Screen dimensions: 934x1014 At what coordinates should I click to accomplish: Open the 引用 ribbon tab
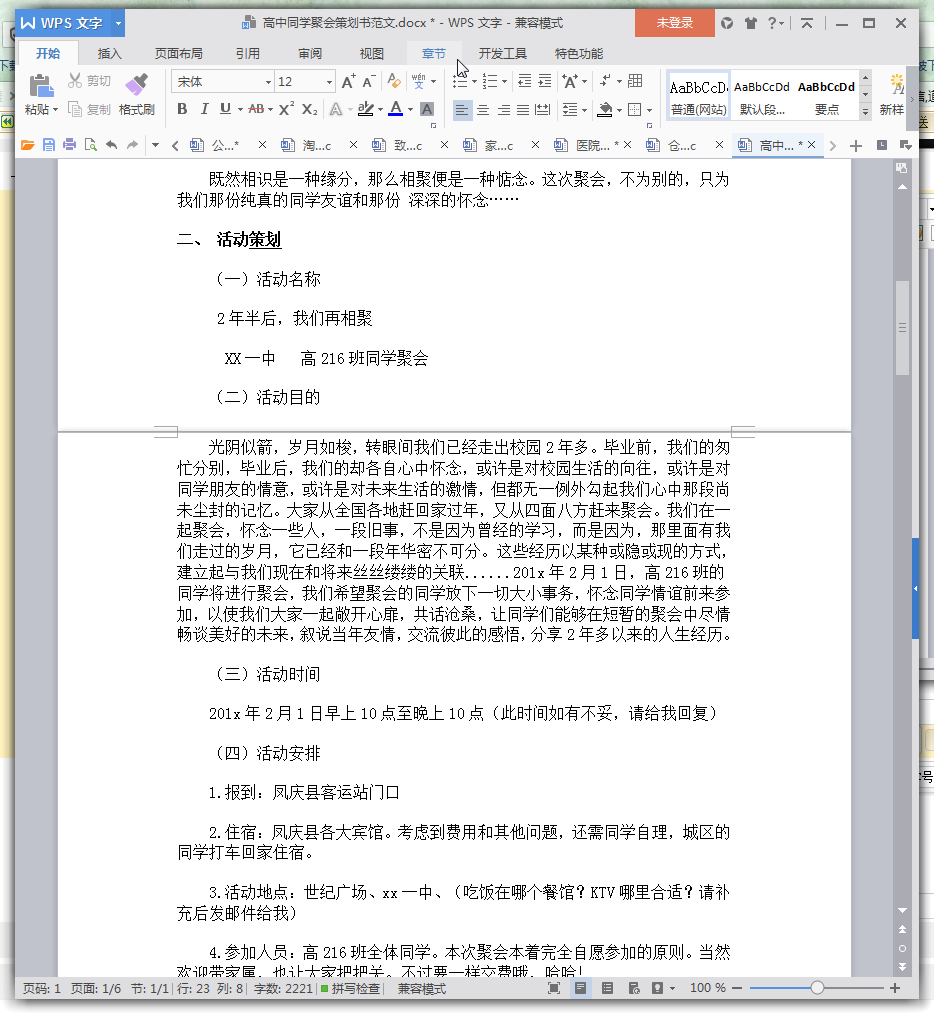(248, 54)
